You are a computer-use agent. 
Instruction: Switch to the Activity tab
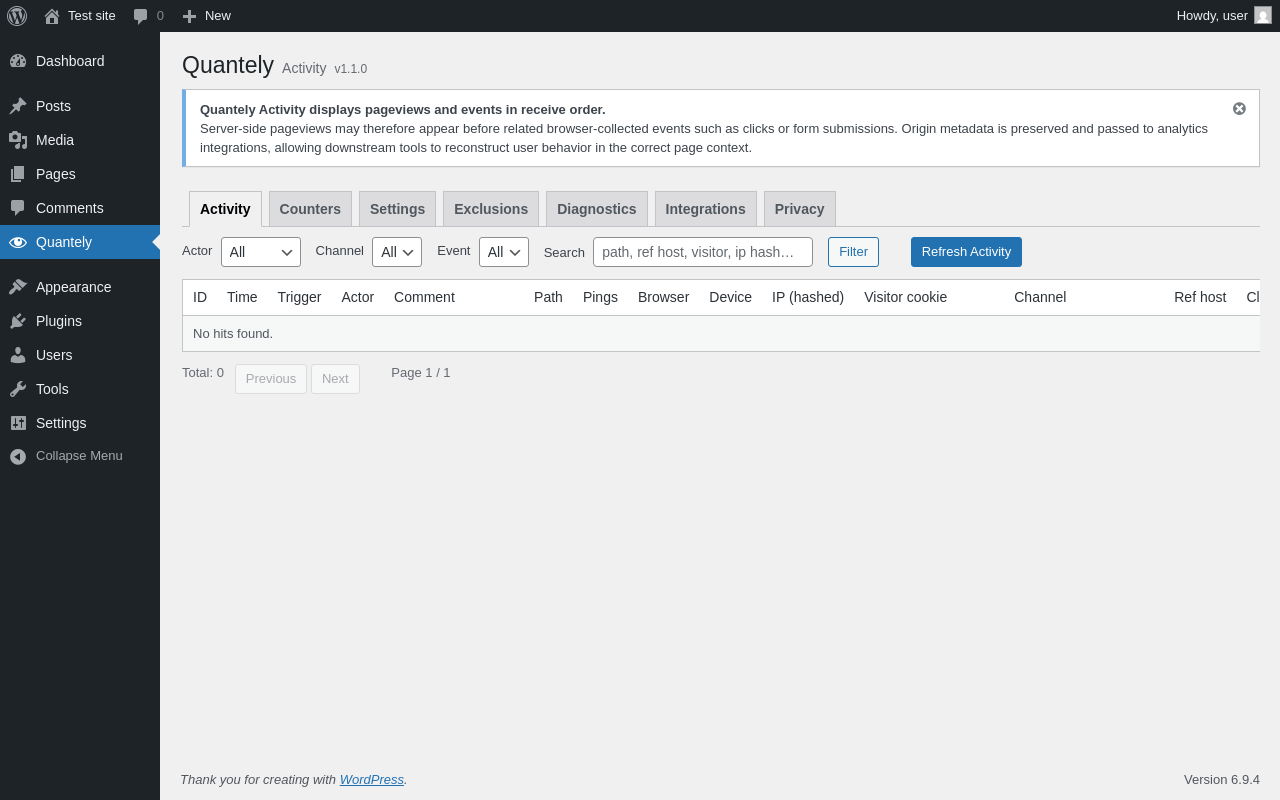pyautogui.click(x=225, y=209)
